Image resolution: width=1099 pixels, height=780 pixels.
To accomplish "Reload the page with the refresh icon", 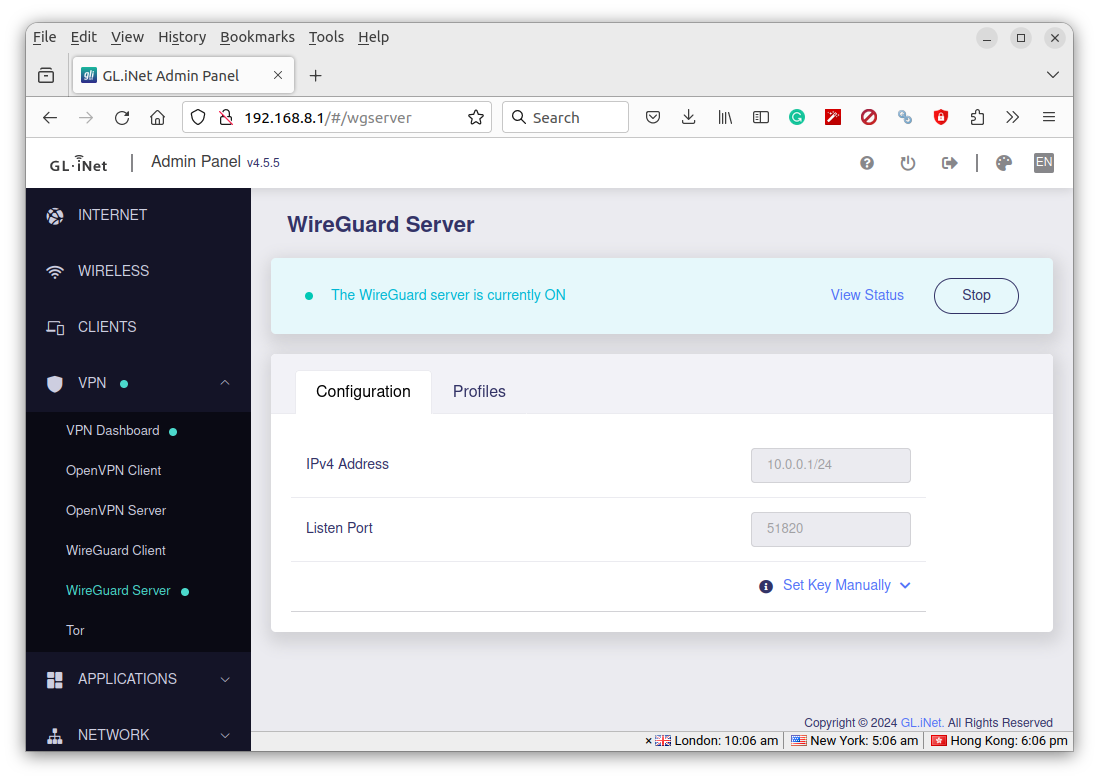I will 122,118.
